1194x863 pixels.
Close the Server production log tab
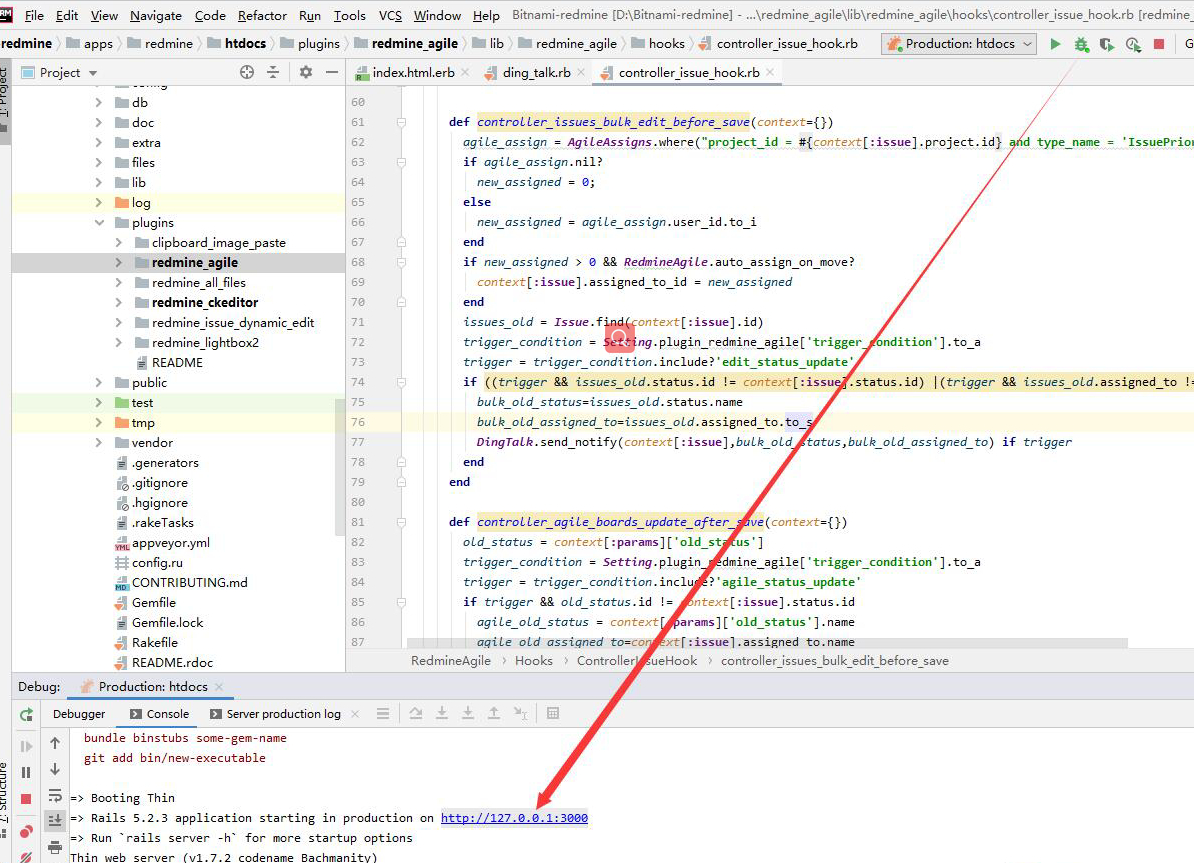[355, 714]
